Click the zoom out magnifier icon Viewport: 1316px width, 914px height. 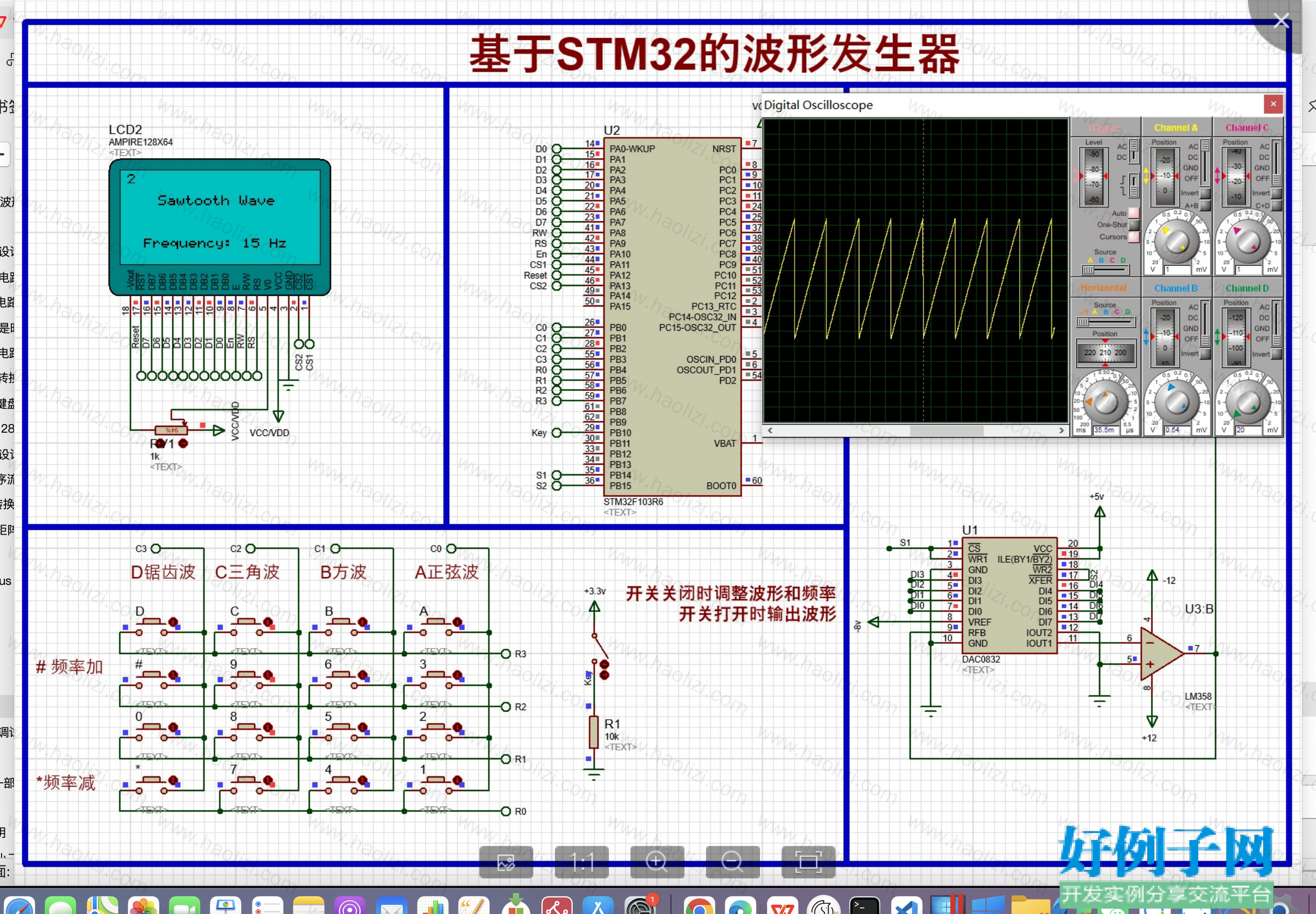click(x=732, y=861)
